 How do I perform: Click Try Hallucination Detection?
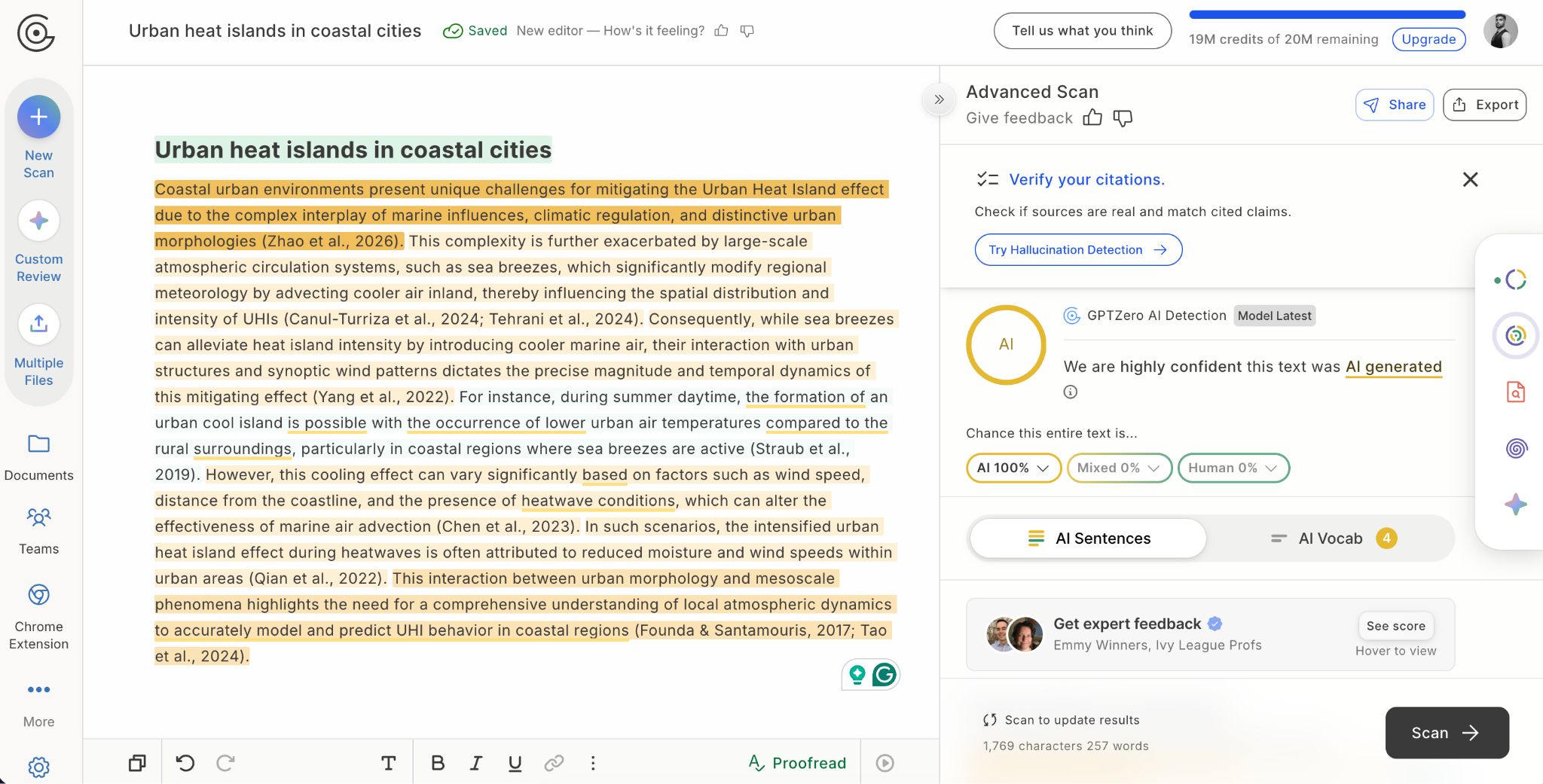click(x=1078, y=250)
